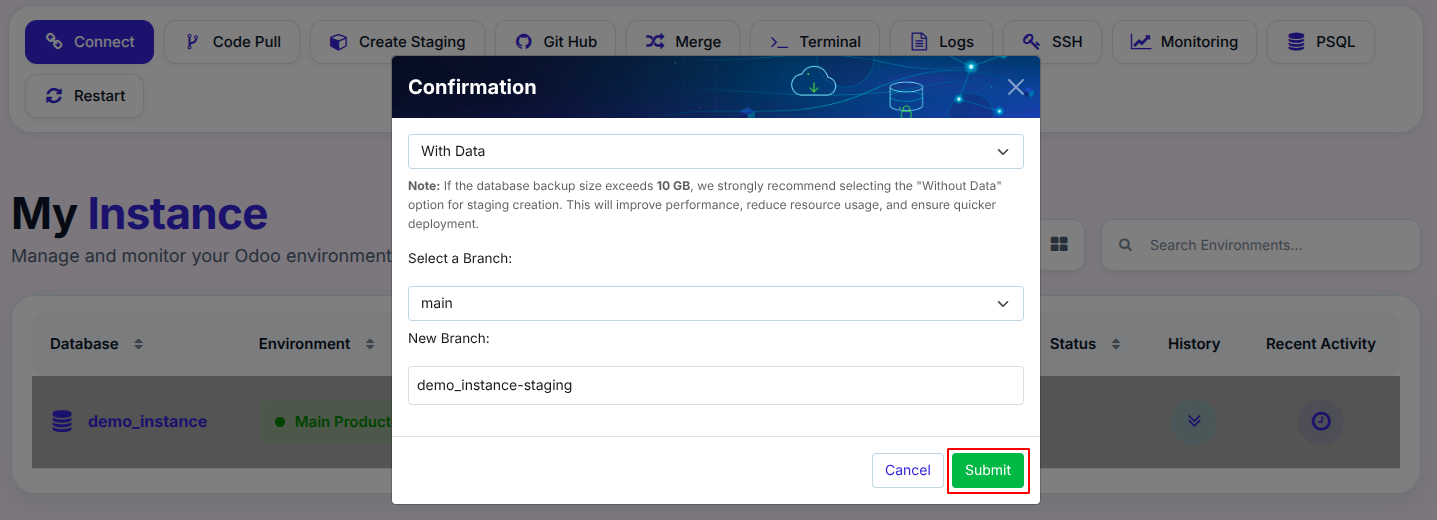Open recent activity clock icon

[1321, 422]
